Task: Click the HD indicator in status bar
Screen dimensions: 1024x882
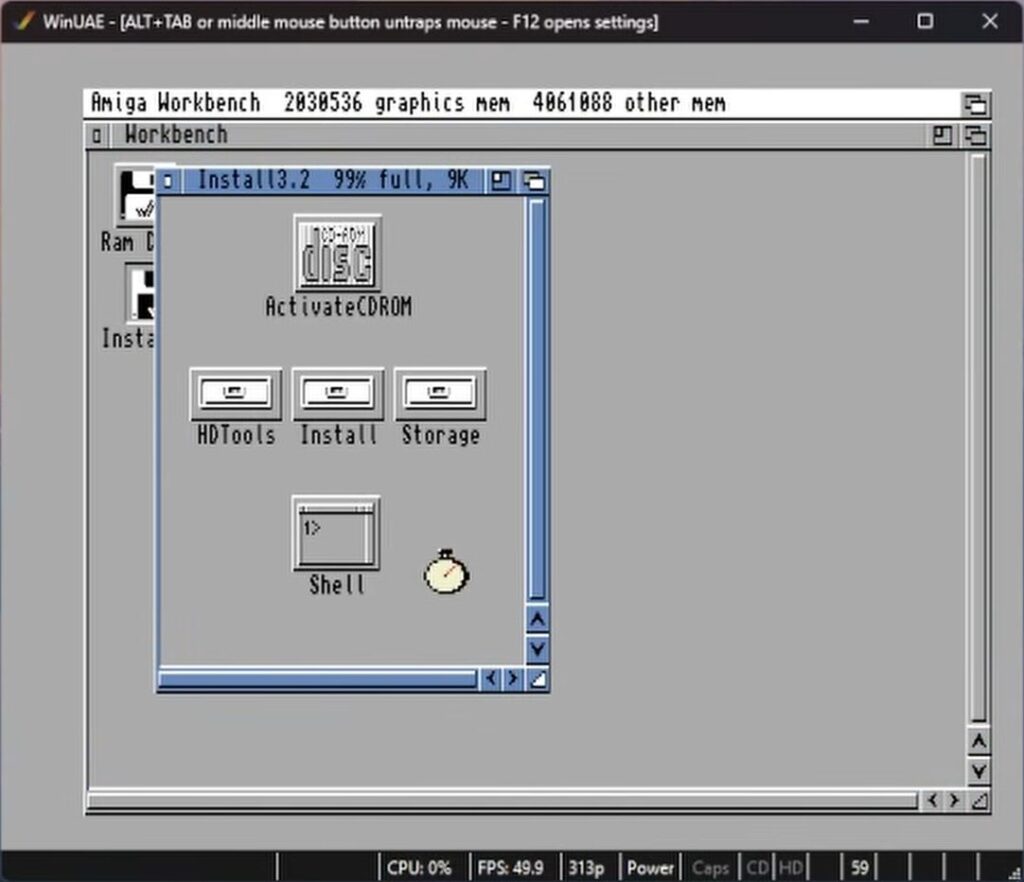Action: 791,868
